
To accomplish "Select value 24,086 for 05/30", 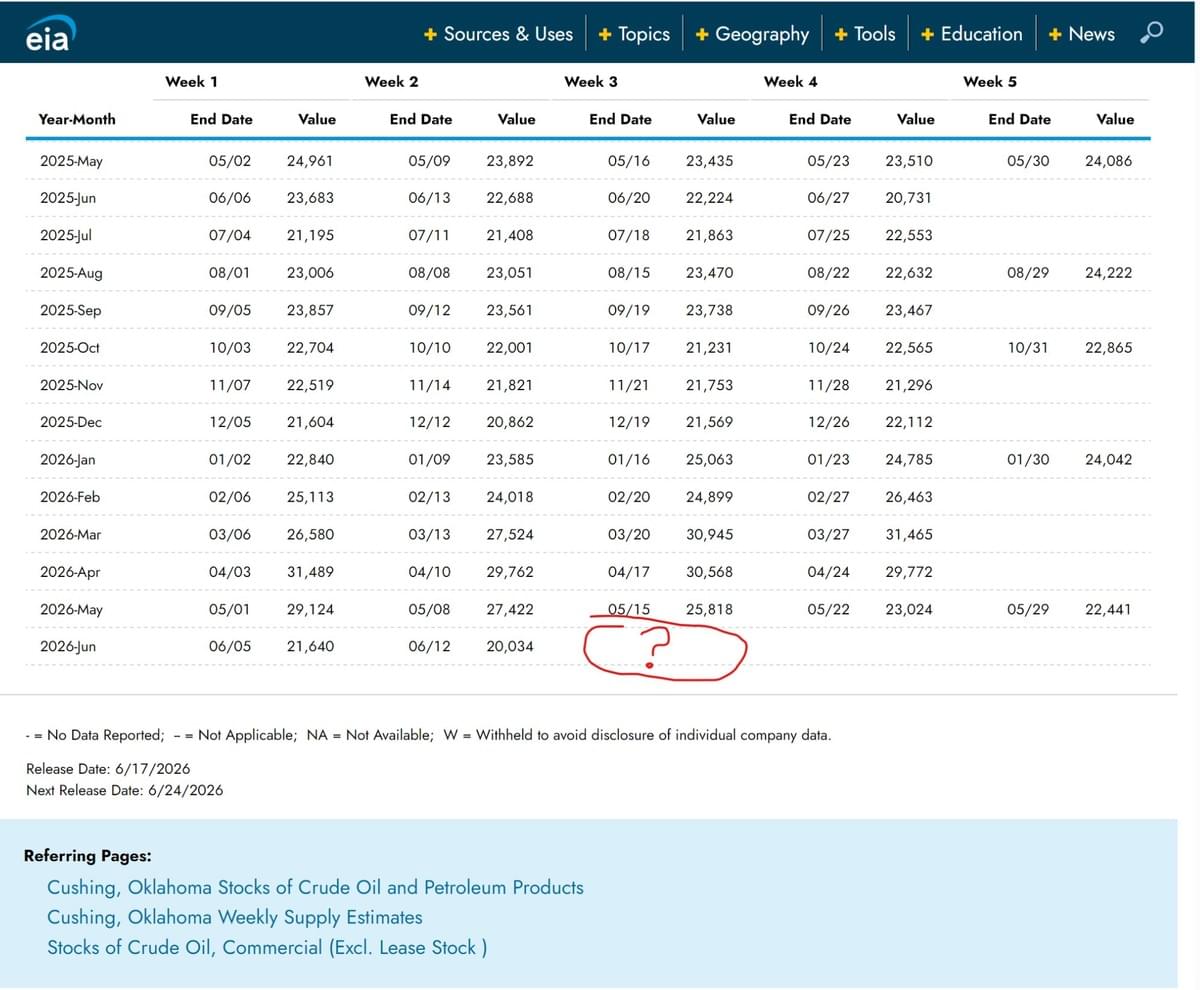I will 1109,160.
